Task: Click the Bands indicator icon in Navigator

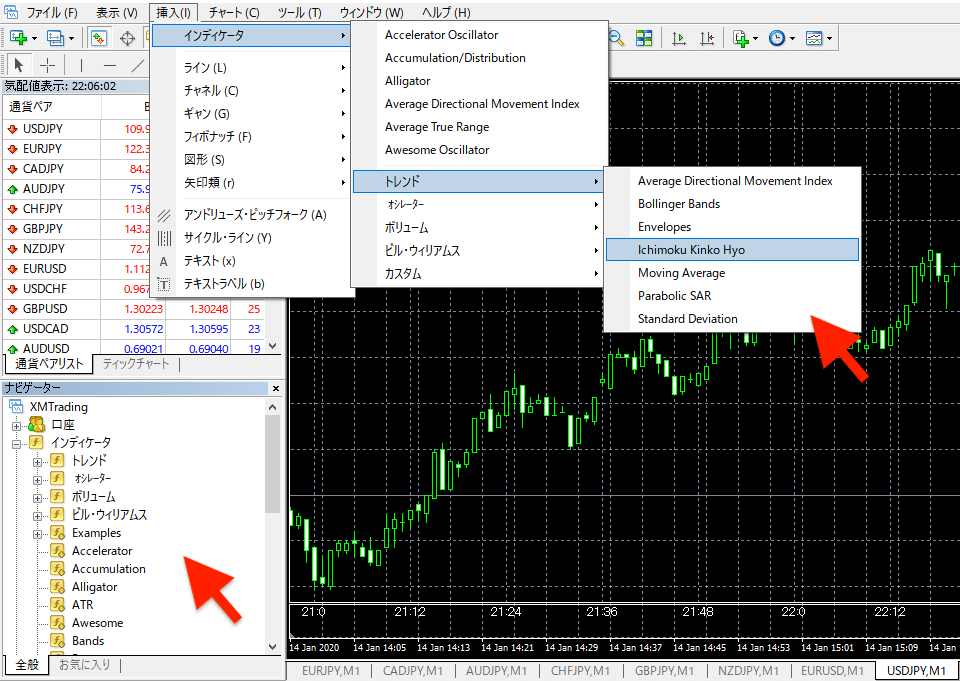Action: point(58,641)
